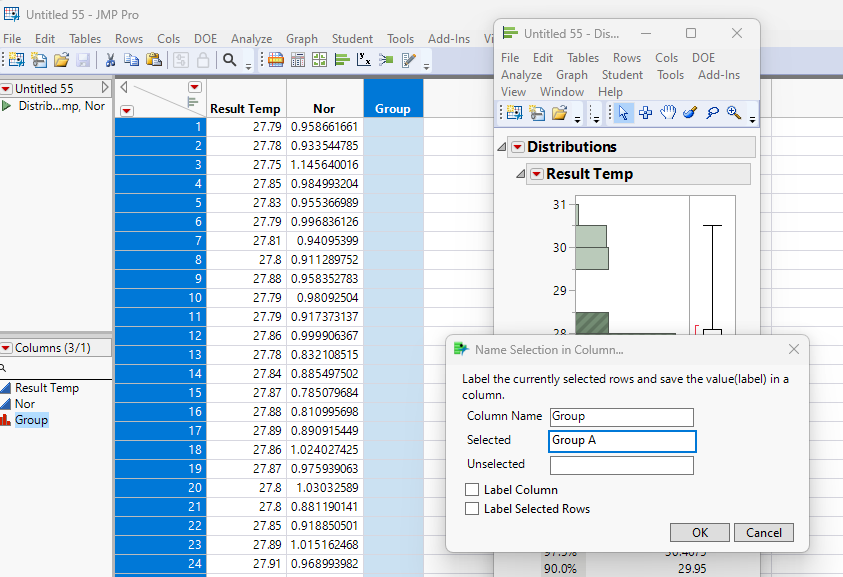Open DOE menu in main window
The width and height of the screenshot is (843, 577).
[x=205, y=39]
